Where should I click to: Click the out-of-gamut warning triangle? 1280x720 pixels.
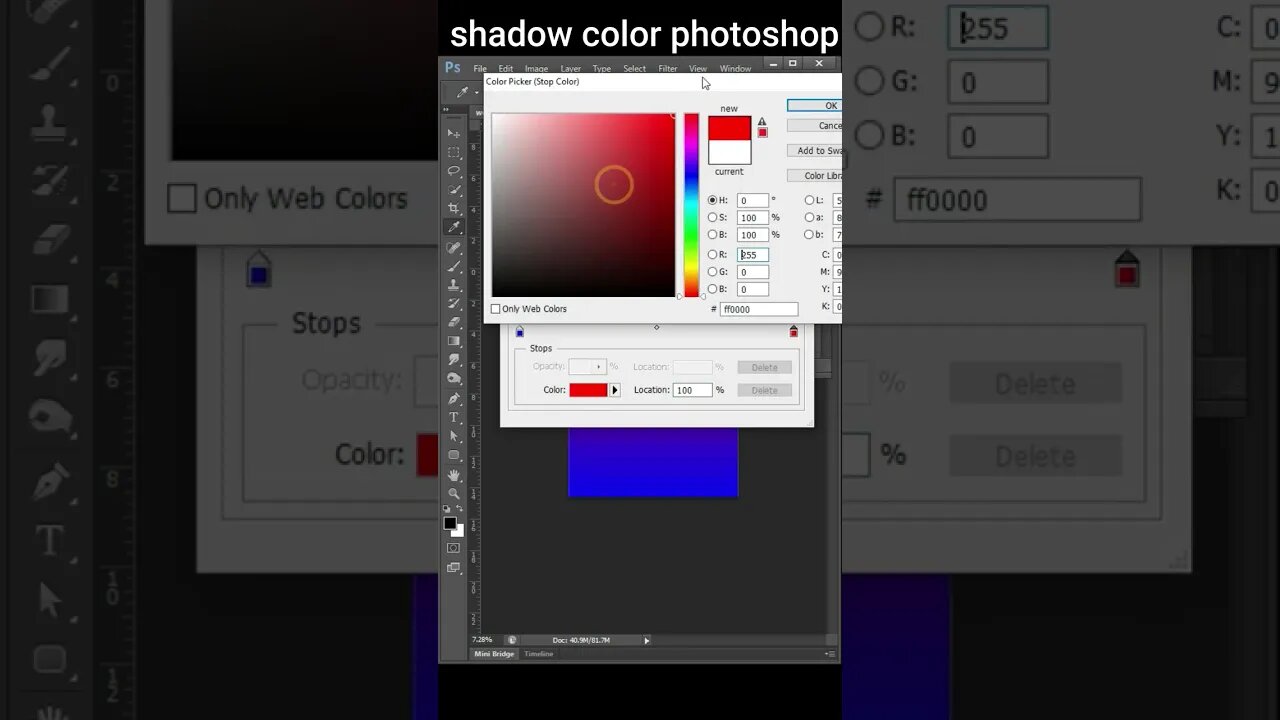(762, 122)
